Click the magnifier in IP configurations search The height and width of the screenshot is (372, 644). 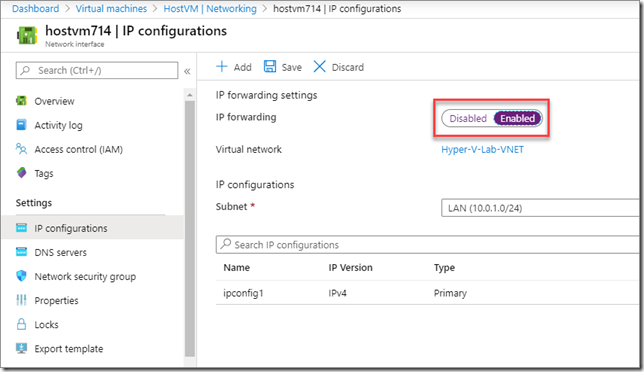tap(225, 244)
